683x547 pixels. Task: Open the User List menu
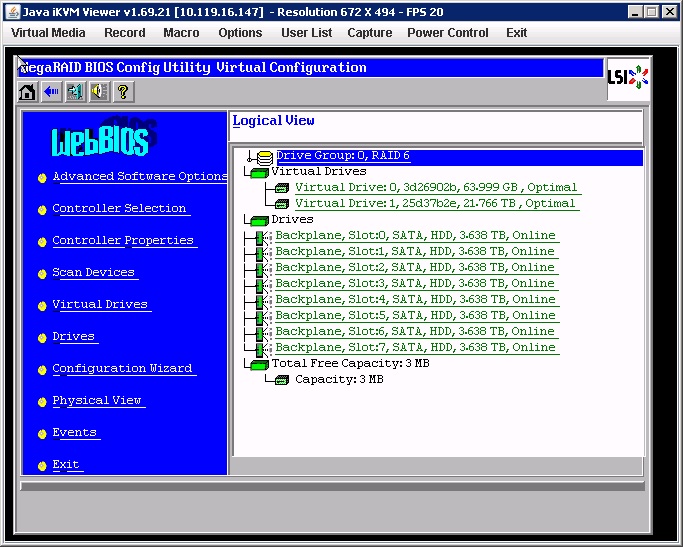(307, 33)
